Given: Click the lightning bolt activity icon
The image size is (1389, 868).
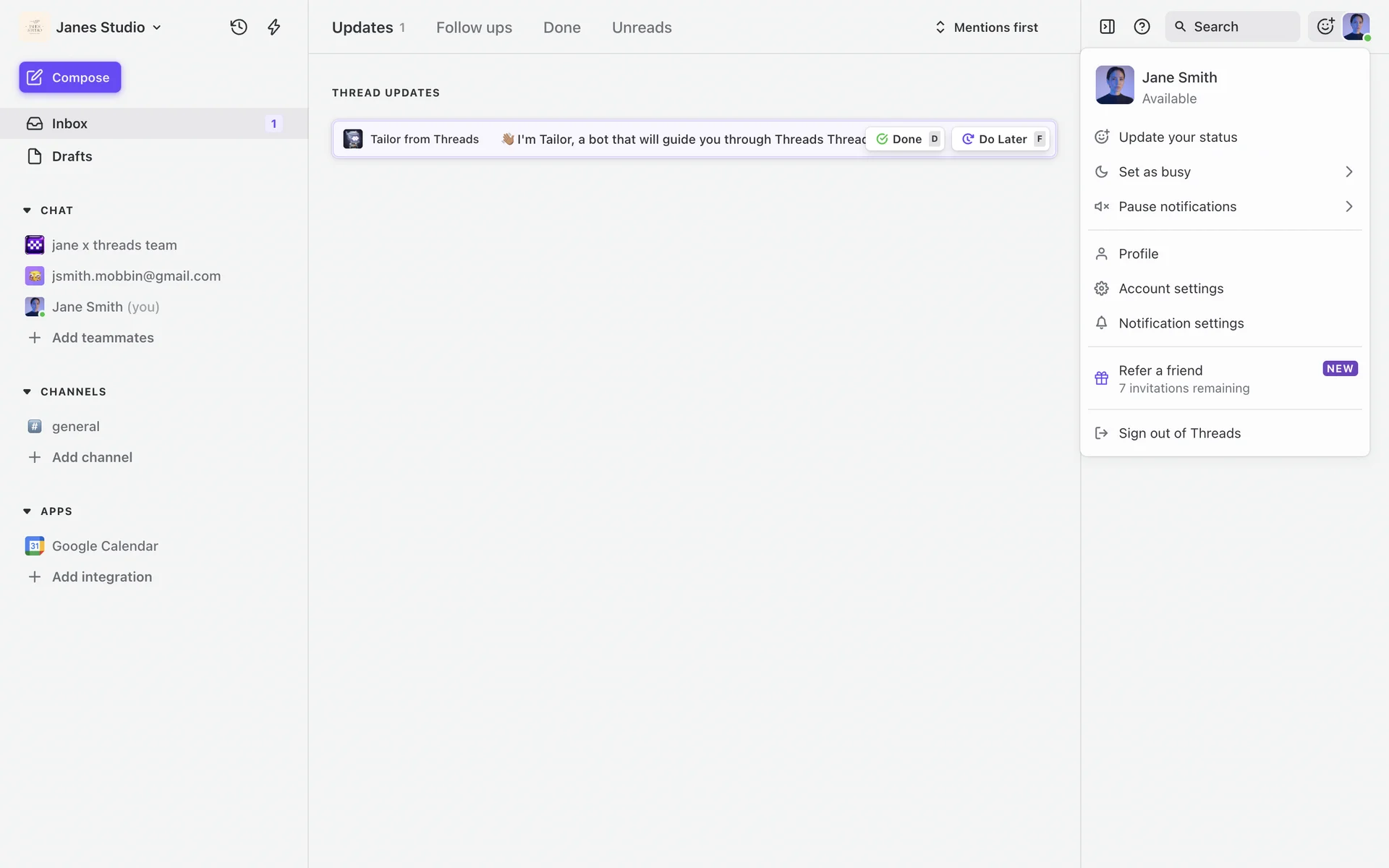Looking at the screenshot, I should pos(274,27).
